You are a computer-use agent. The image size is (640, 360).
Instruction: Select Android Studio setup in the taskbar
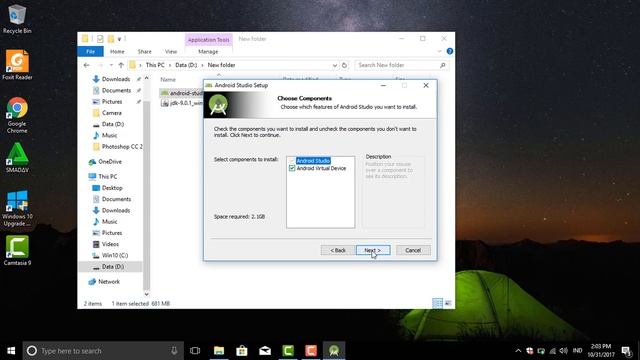pos(334,351)
